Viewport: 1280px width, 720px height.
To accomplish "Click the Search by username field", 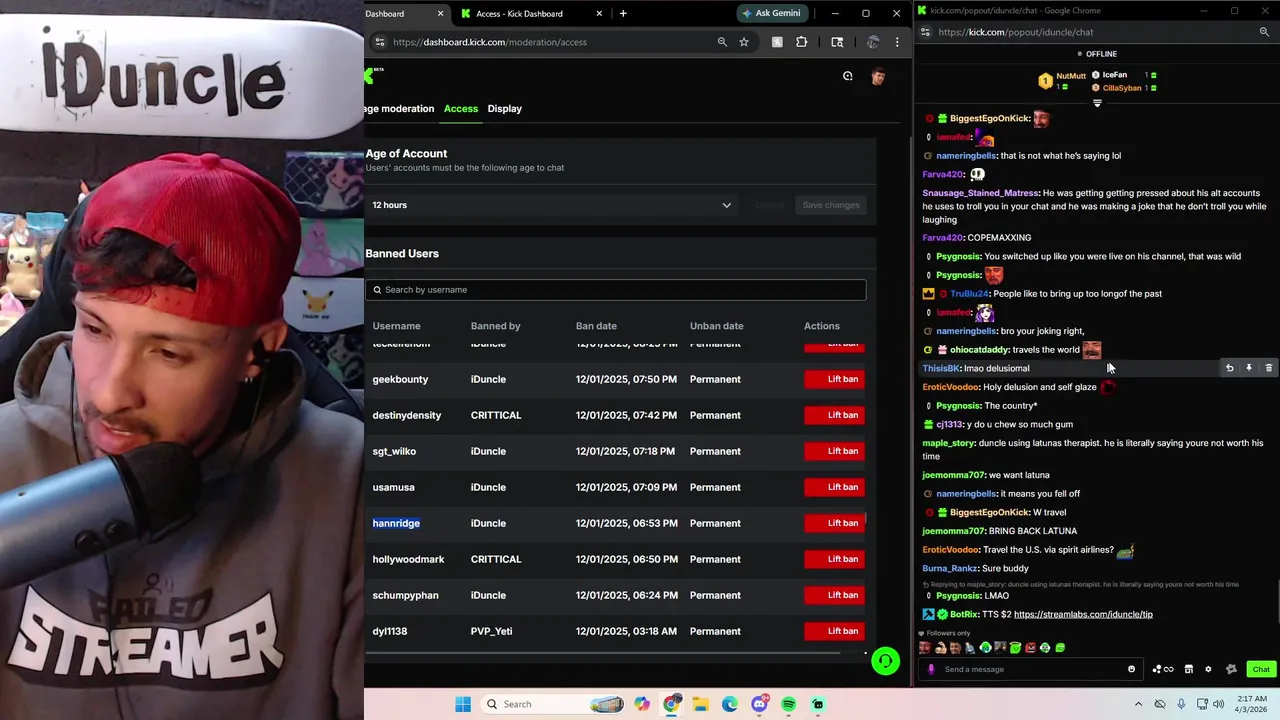I will 616,290.
